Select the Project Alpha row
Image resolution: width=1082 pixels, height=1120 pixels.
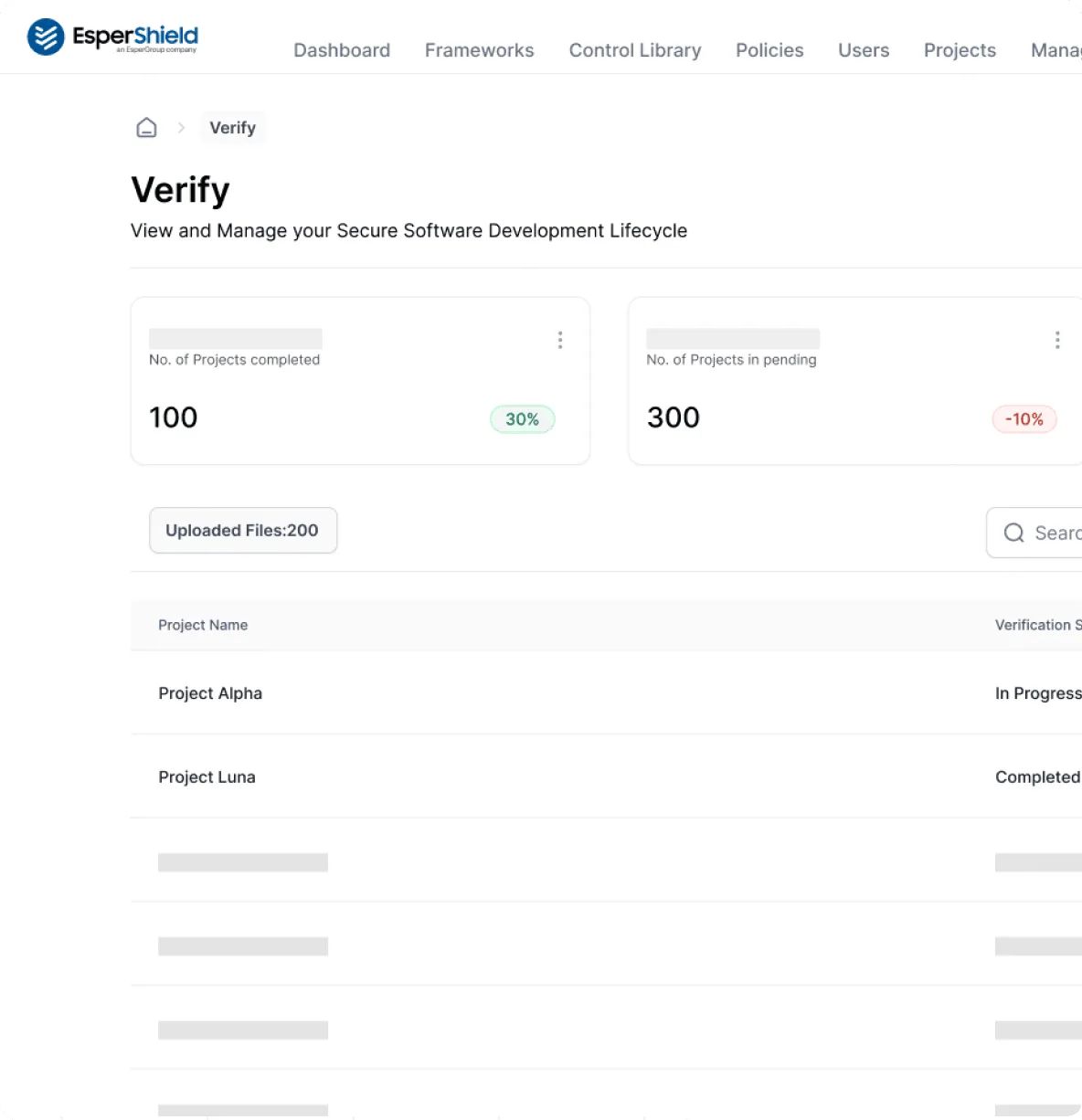[x=210, y=693]
